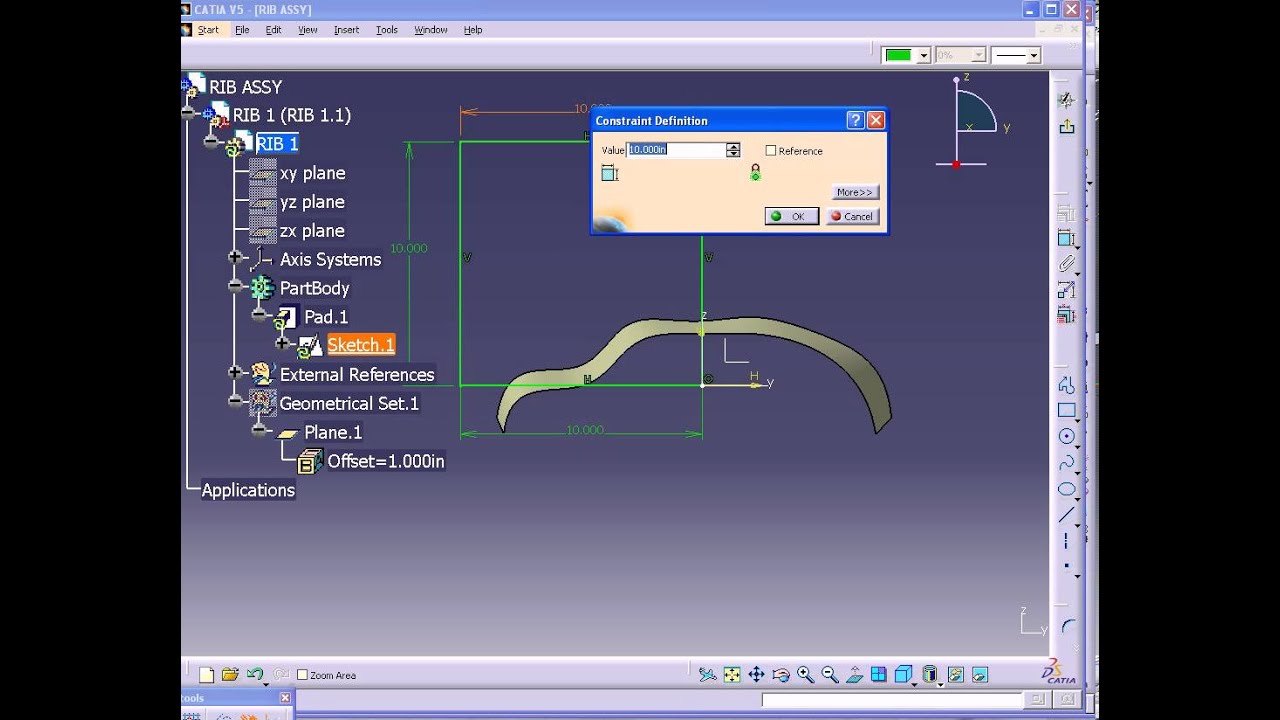The image size is (1280, 720).
Task: Open the Edit menu
Action: click(273, 30)
